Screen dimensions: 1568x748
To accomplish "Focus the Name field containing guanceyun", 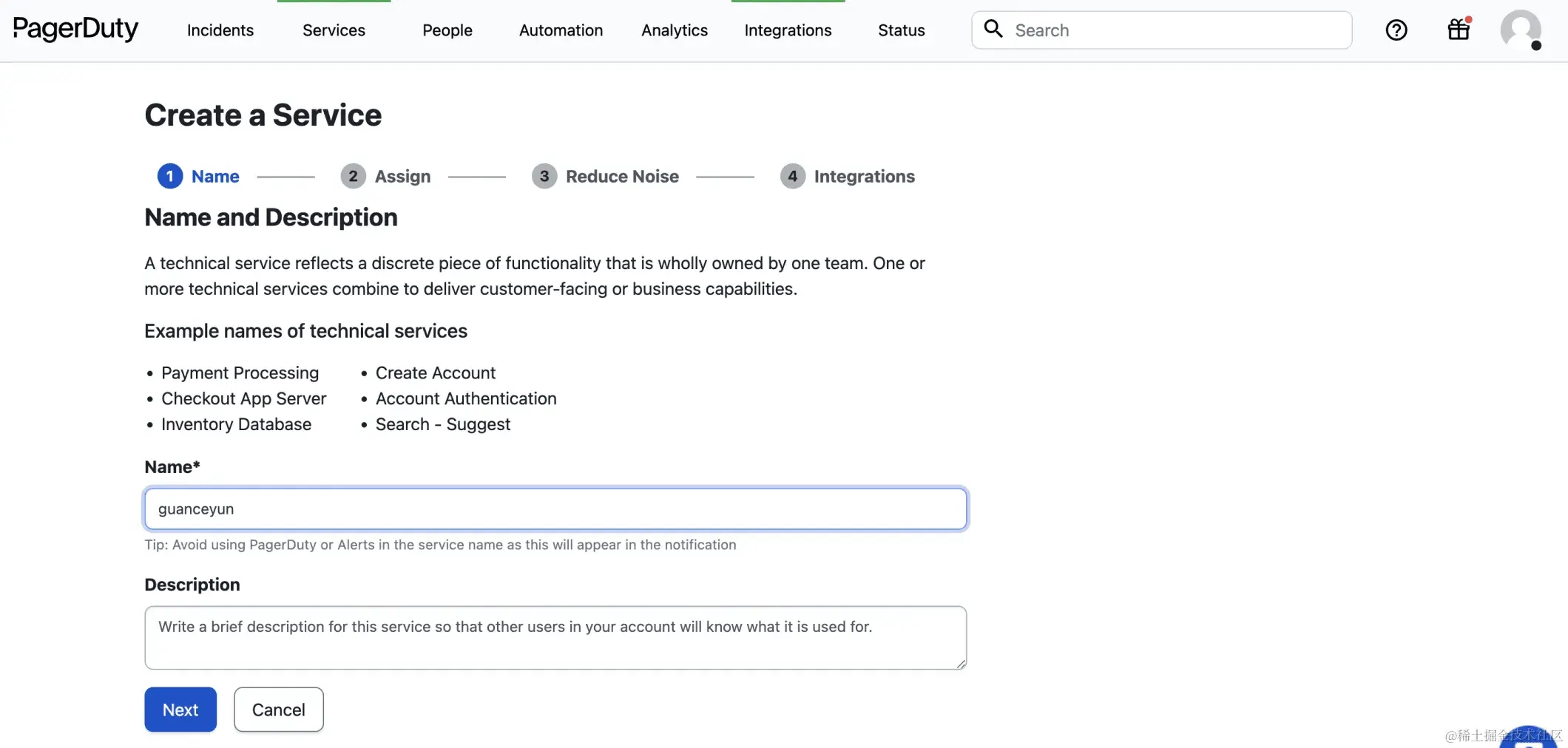I will pyautogui.click(x=555, y=509).
